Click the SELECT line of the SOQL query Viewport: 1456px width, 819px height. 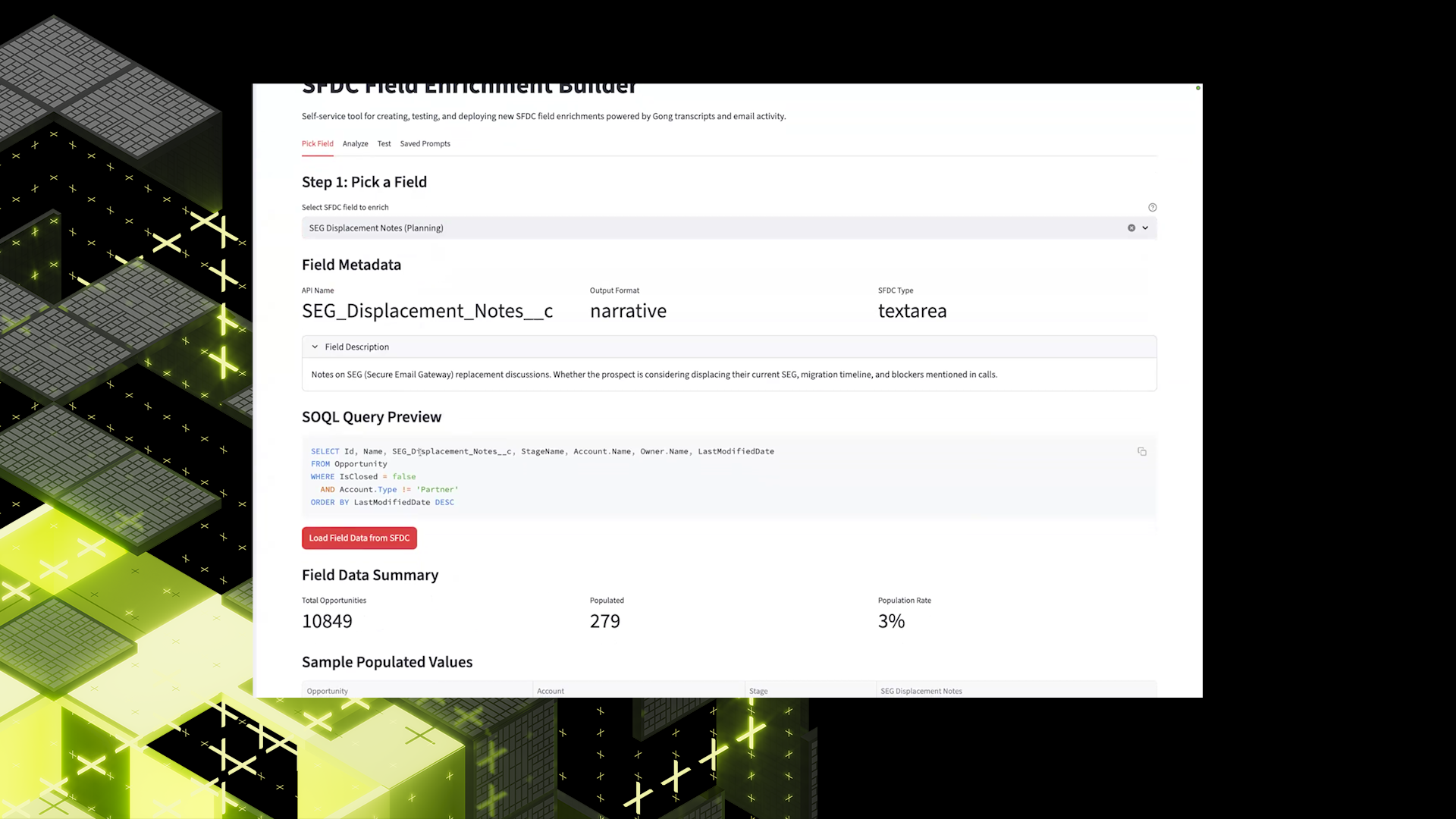click(542, 451)
